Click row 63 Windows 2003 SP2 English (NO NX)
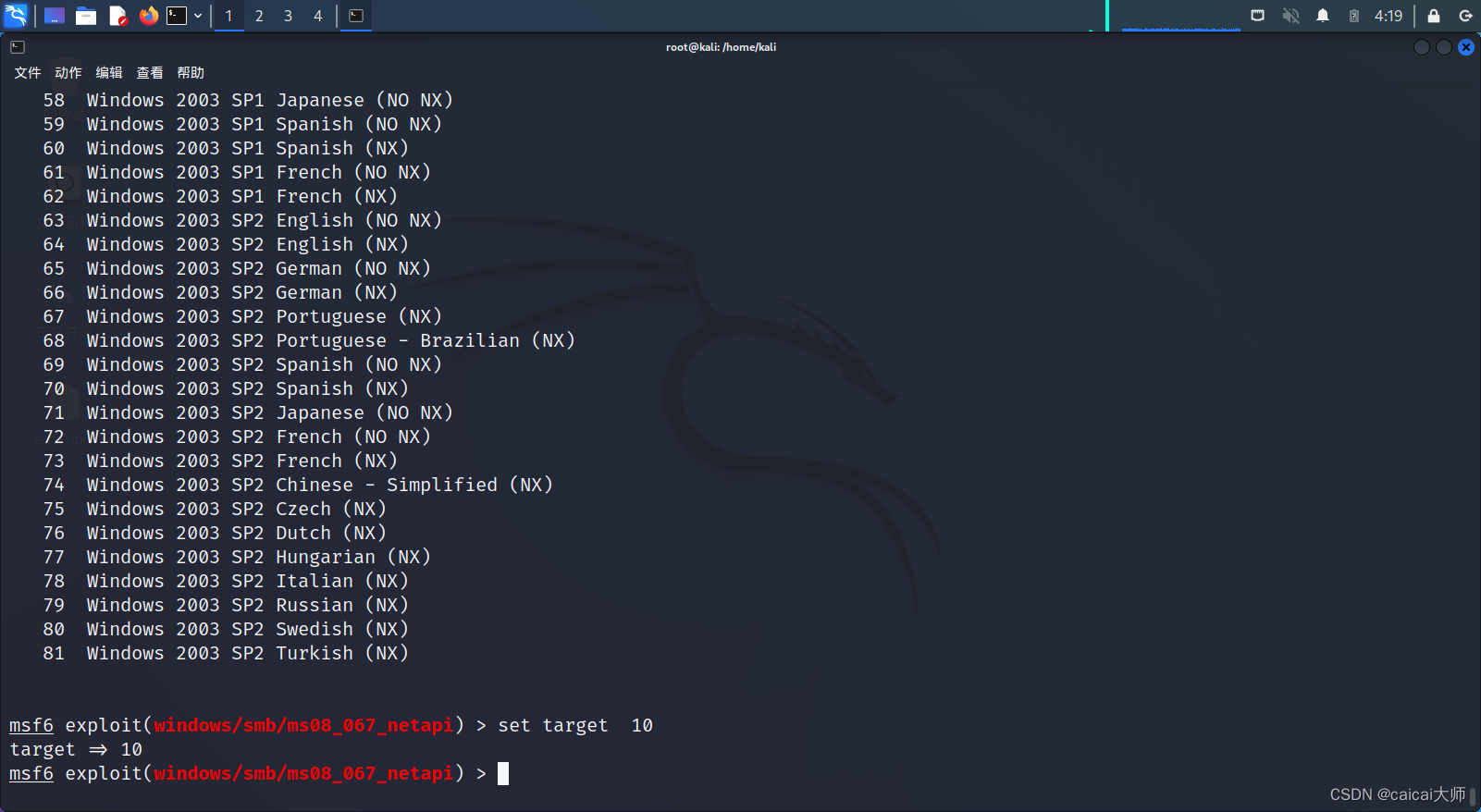Screen dimensions: 1481x812 pyautogui.click(x=242, y=220)
